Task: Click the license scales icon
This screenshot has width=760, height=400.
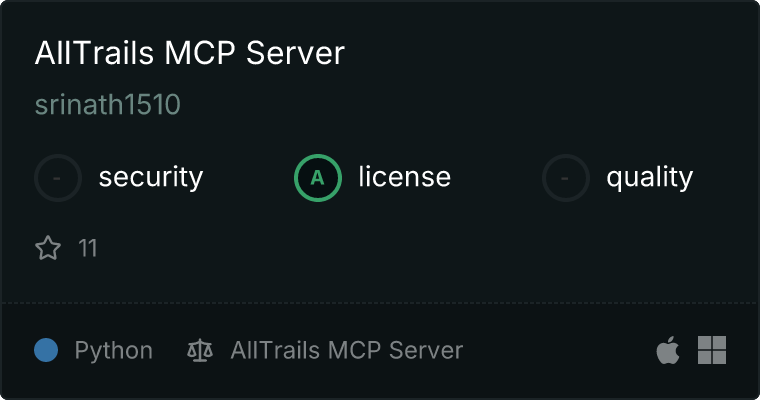Action: [200, 350]
